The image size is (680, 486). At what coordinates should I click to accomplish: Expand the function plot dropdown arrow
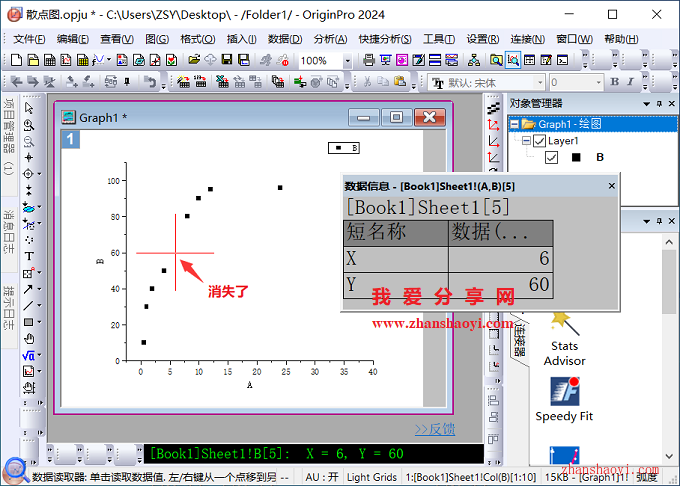108,59
